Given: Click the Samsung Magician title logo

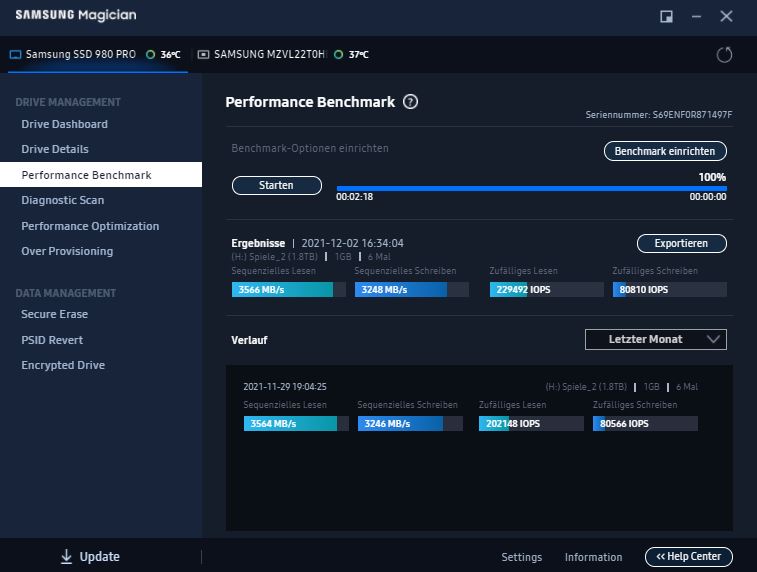Looking at the screenshot, I should [76, 15].
